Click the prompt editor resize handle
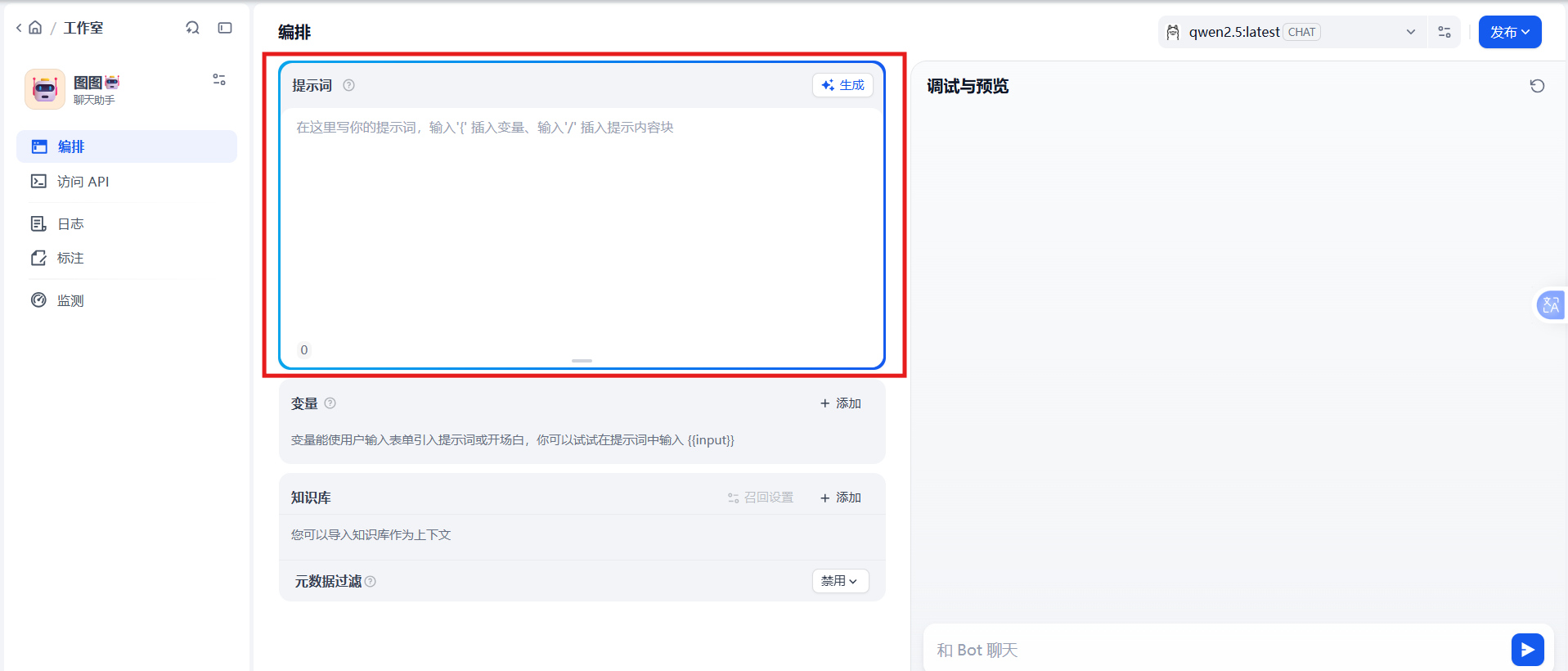The image size is (1568, 671). click(582, 361)
